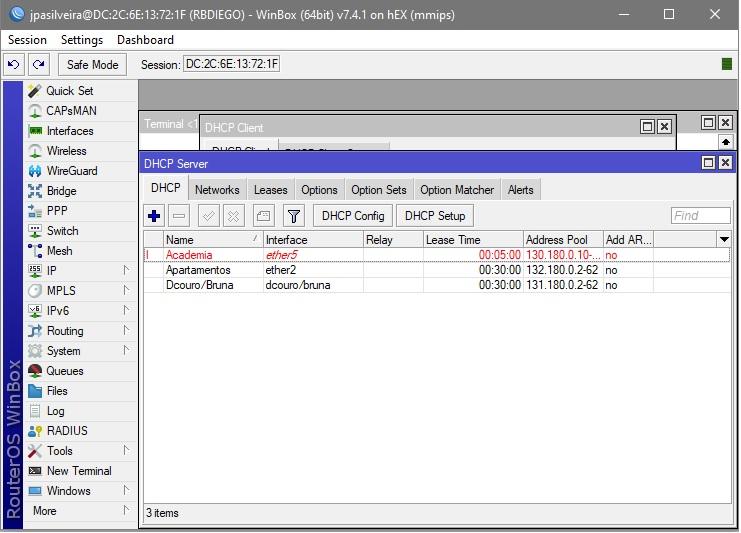Expand the IPv6 submenu

[x=80, y=311]
